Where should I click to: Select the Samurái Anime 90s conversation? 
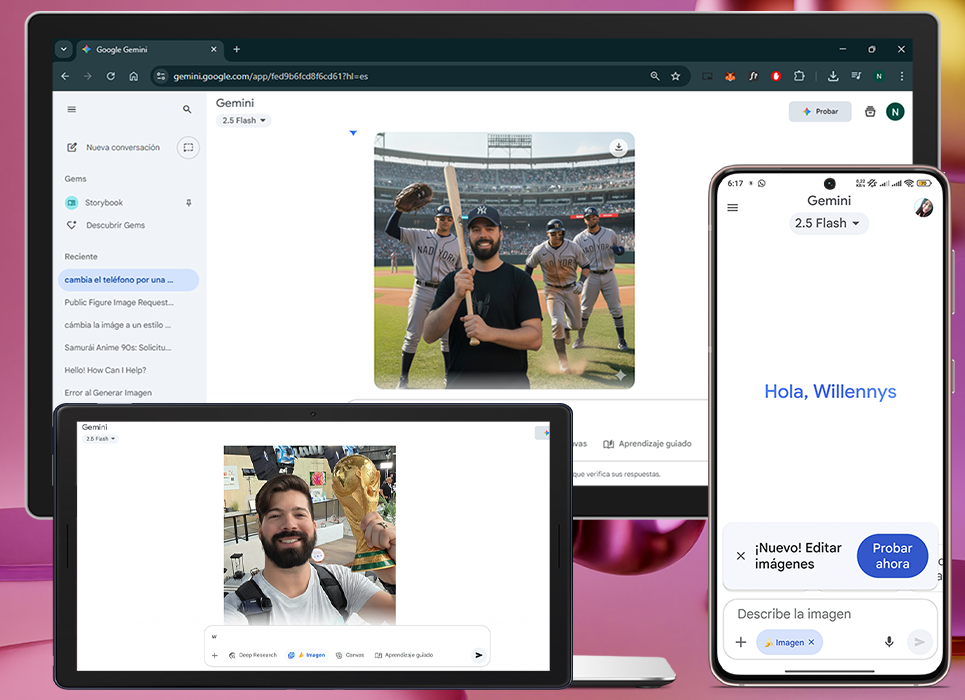coord(118,348)
